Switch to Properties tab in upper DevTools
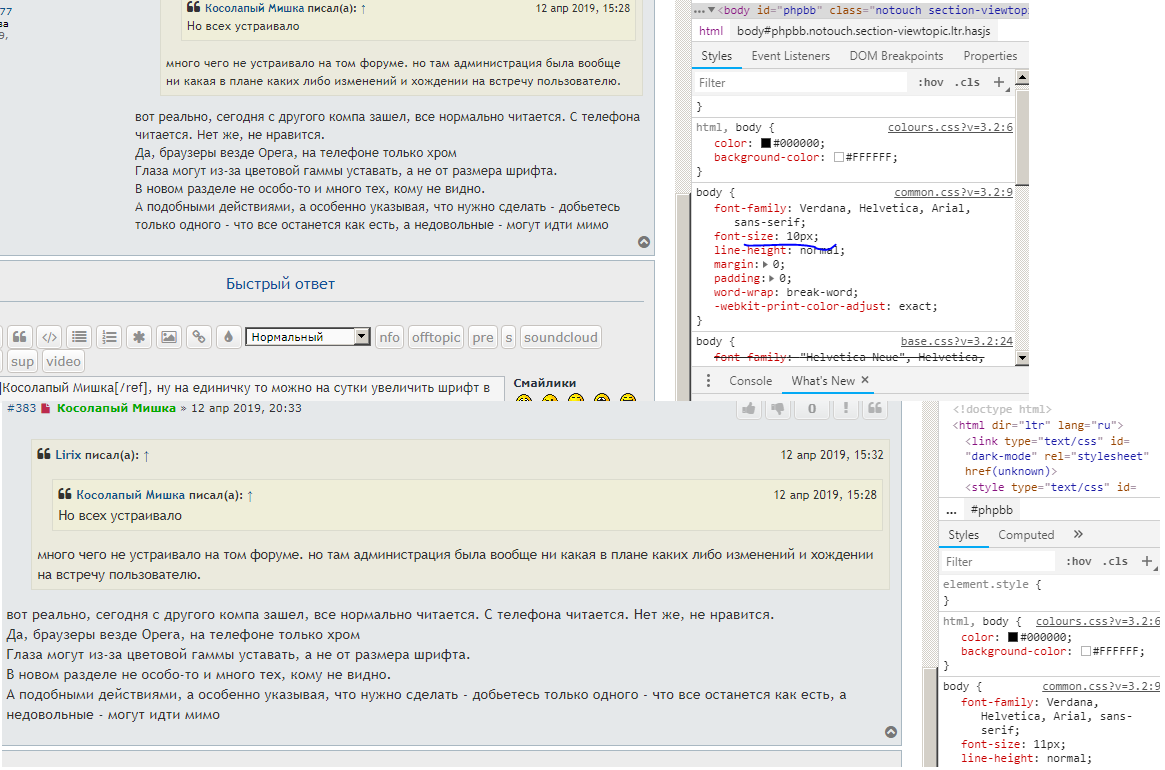 tap(990, 56)
